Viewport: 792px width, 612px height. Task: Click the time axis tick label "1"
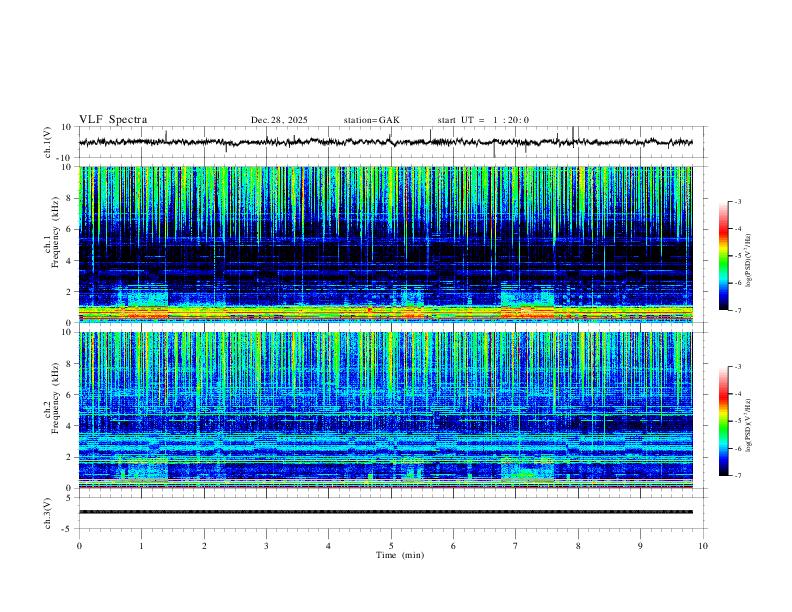pyautogui.click(x=141, y=546)
